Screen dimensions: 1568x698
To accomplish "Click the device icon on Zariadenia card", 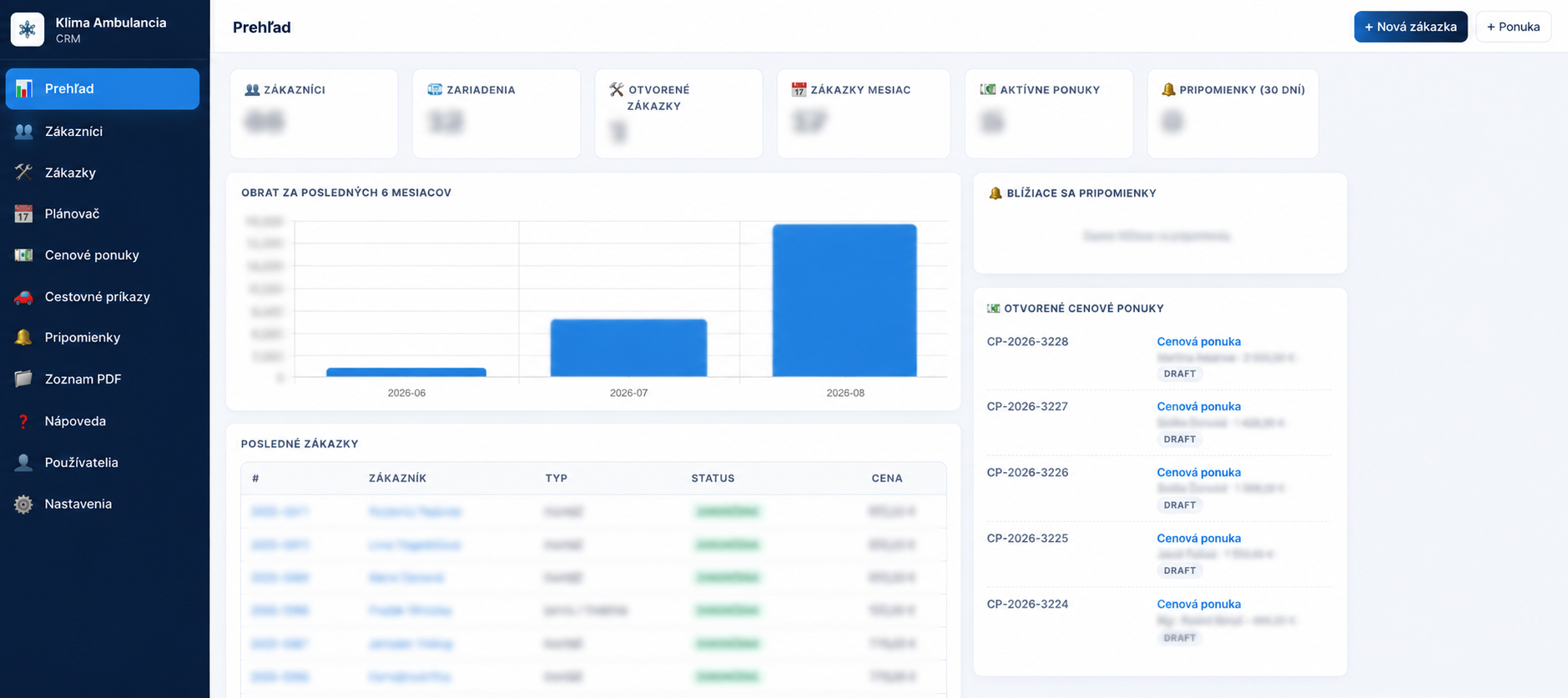I will point(435,89).
